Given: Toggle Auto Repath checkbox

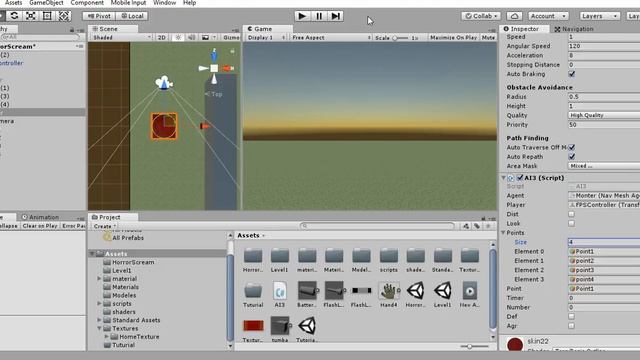Looking at the screenshot, I should pos(571,157).
